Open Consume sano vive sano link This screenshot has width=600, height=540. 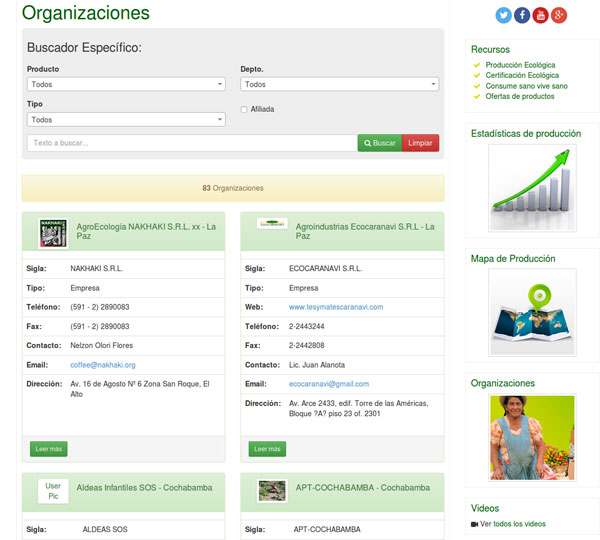point(527,86)
